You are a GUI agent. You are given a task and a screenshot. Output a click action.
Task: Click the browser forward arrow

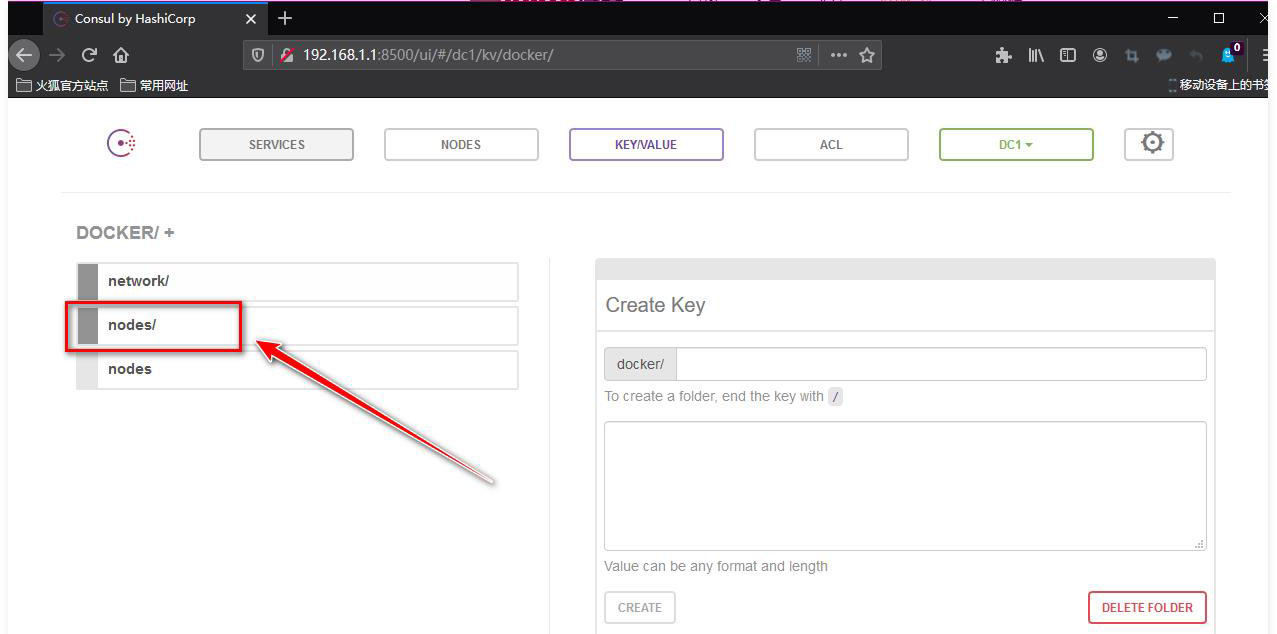coord(57,55)
